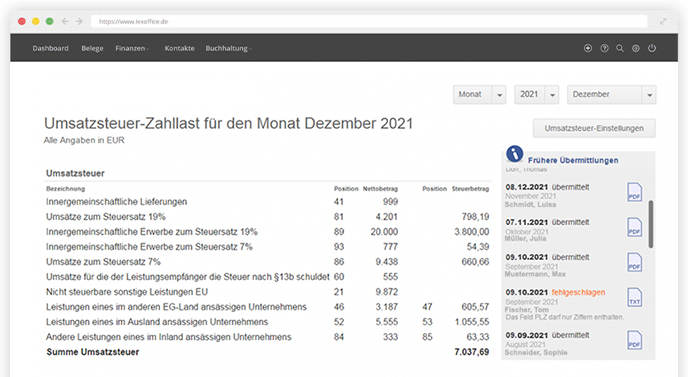
Task: Open the Belege menu item
Action: click(92, 48)
